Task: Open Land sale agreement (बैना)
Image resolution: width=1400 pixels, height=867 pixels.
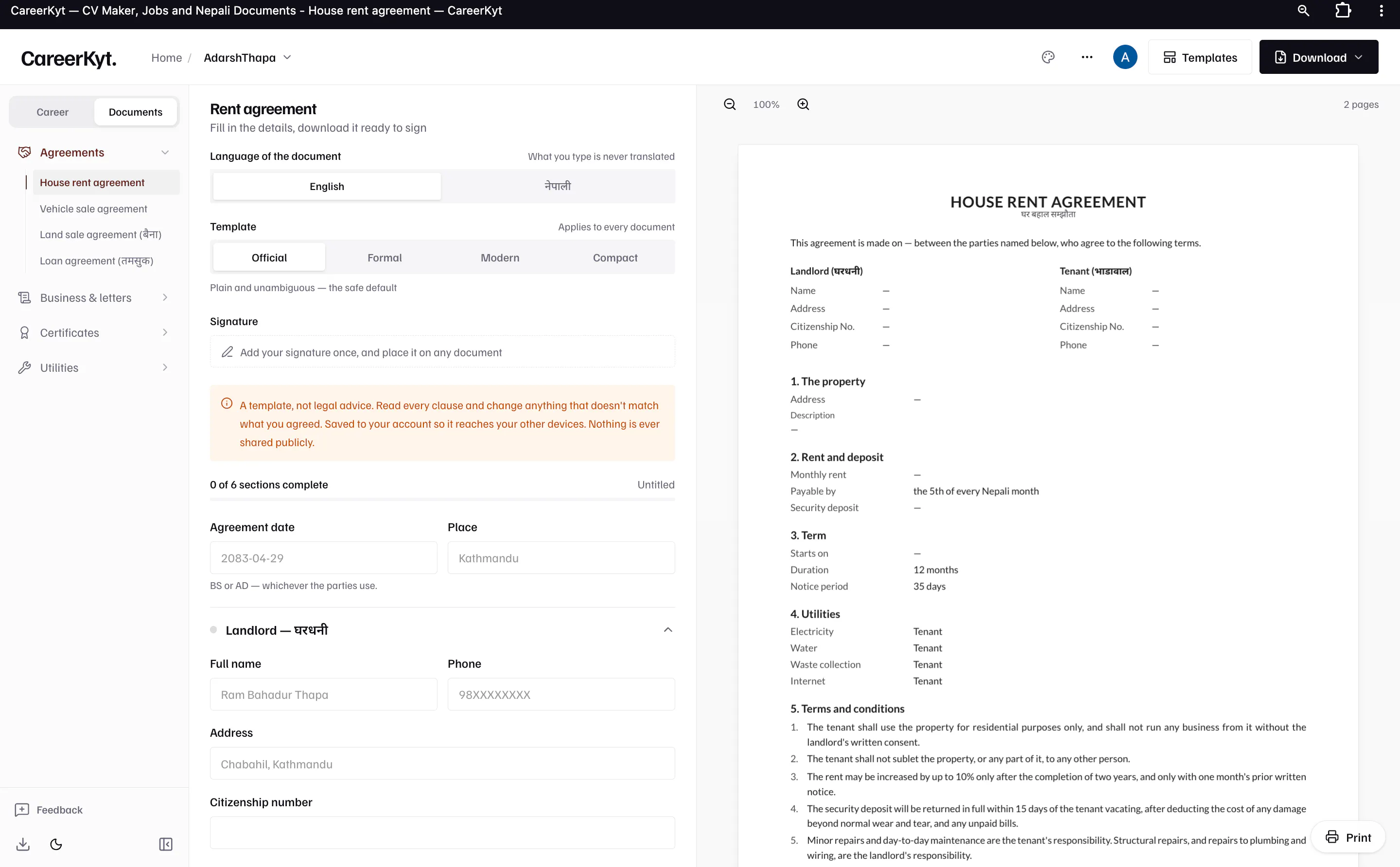Action: (x=100, y=235)
